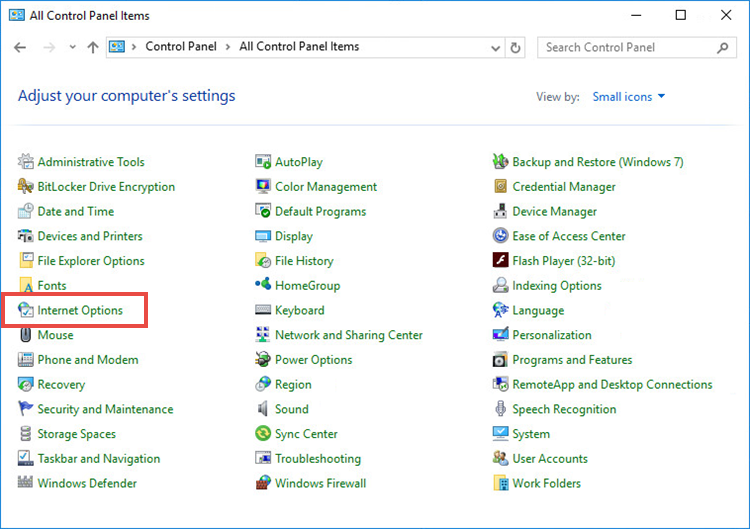Viewport: 750px width, 529px height.
Task: Open the Power Options icon
Action: (263, 359)
